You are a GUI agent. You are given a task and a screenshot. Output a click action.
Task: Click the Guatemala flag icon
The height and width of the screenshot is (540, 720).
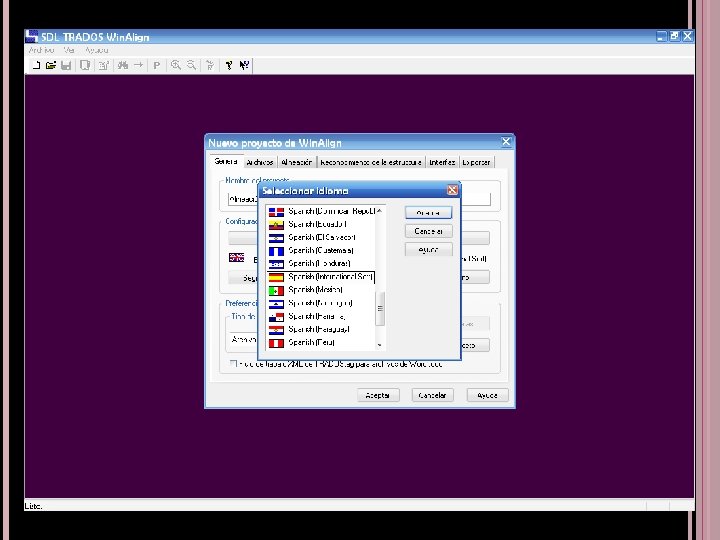click(x=276, y=251)
